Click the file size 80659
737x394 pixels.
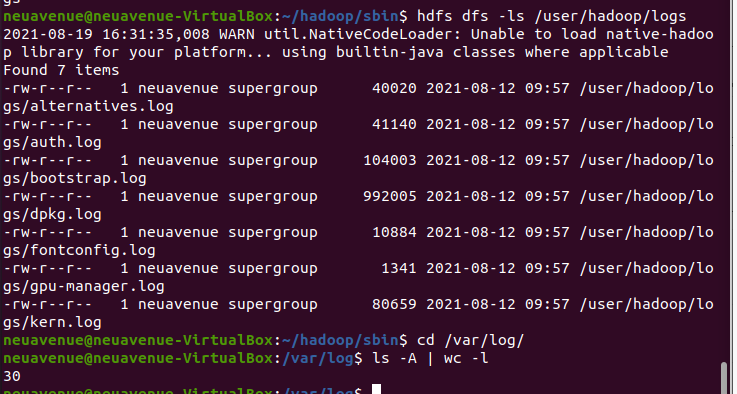[394, 304]
